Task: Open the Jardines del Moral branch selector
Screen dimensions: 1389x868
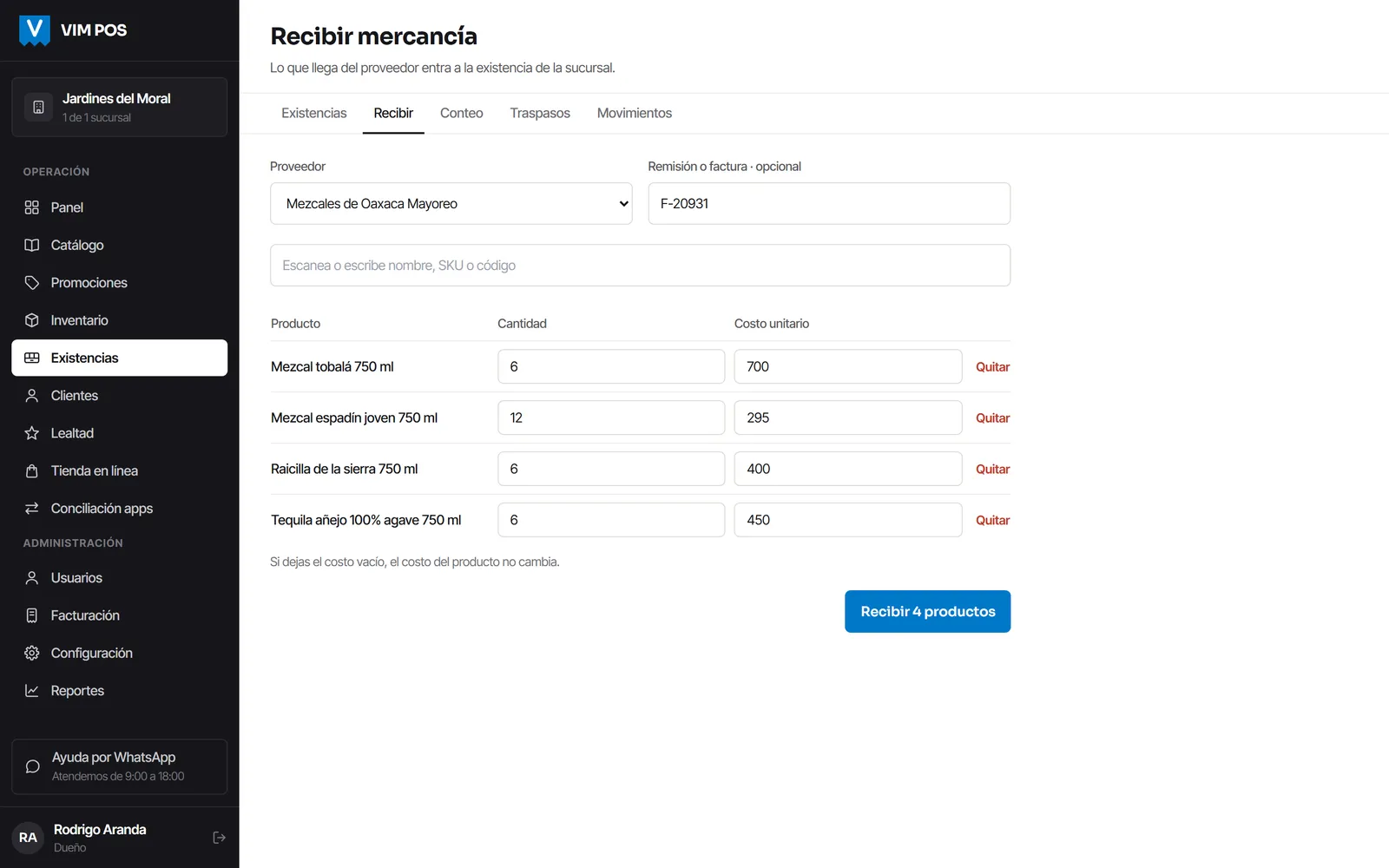Action: point(120,107)
